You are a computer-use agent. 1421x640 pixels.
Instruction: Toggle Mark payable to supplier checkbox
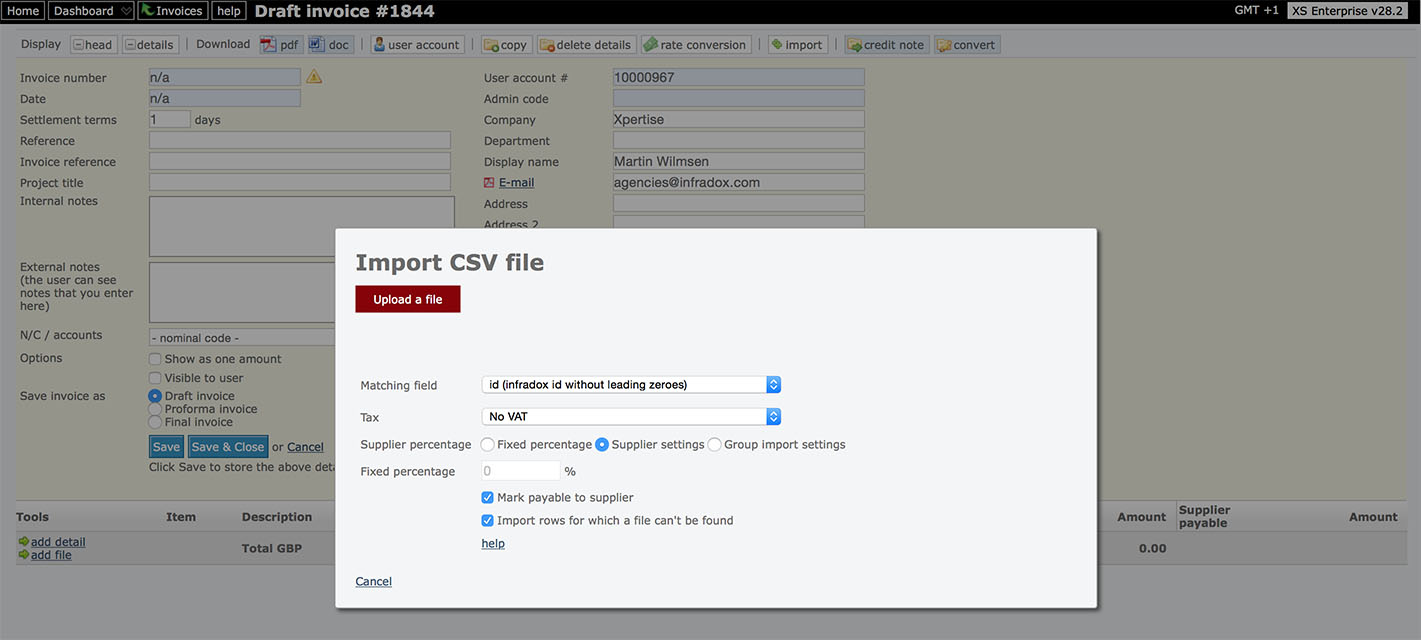488,497
